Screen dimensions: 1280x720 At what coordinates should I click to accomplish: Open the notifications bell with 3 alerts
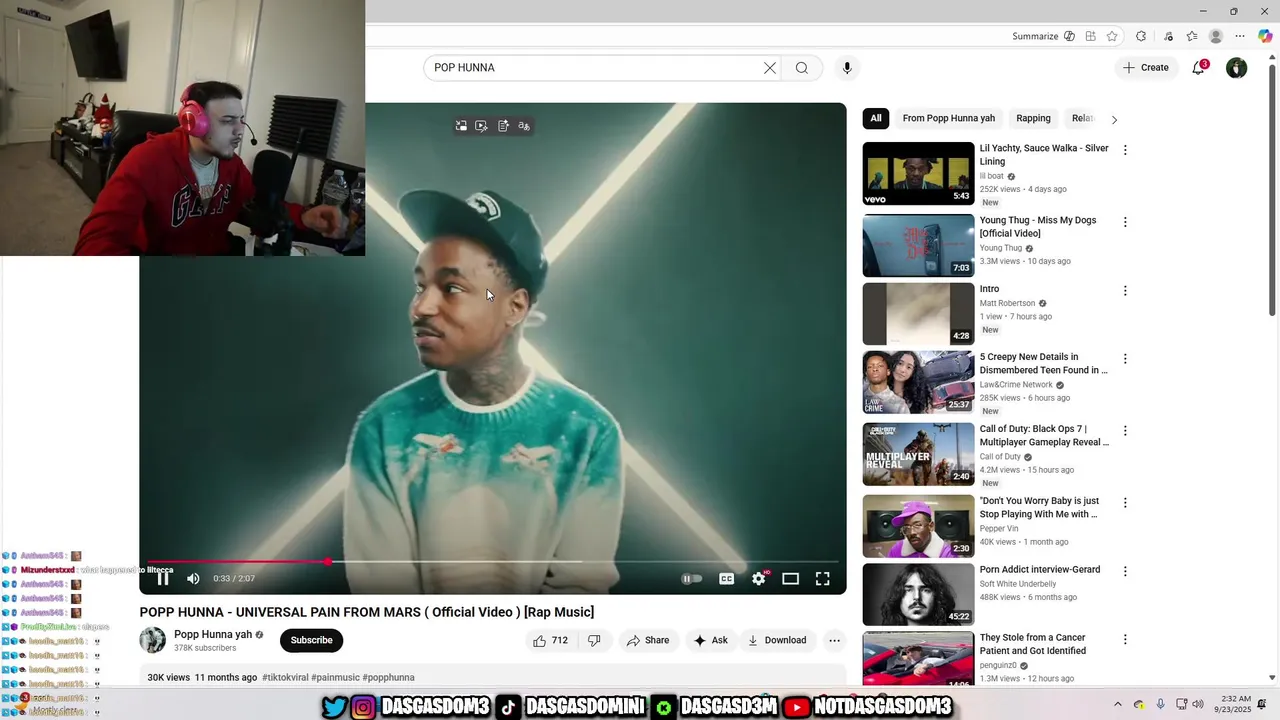pos(1198,68)
